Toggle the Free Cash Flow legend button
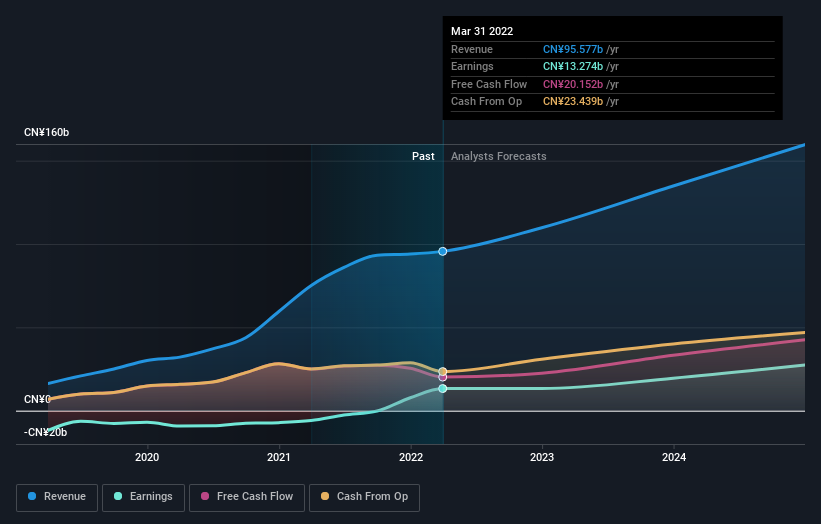821x524 pixels. pyautogui.click(x=247, y=497)
